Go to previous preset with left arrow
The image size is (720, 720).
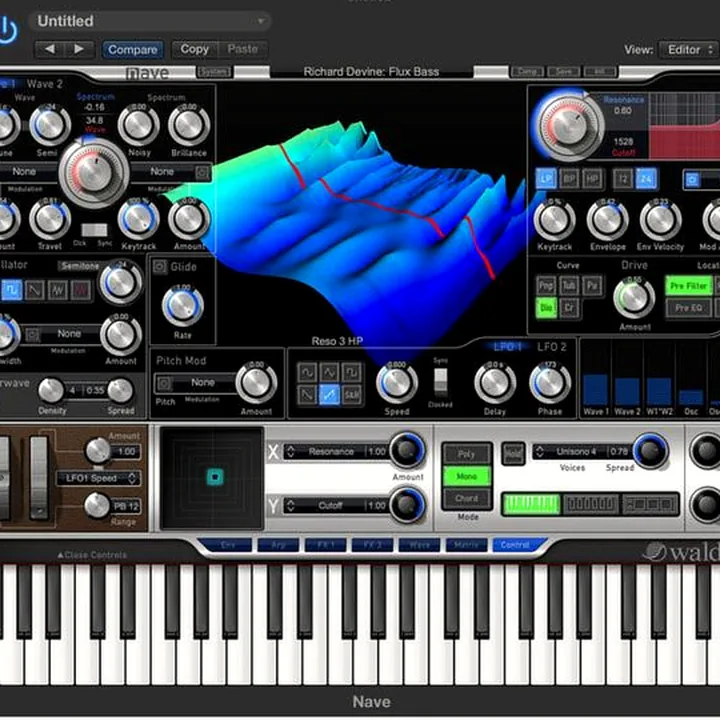[50, 49]
